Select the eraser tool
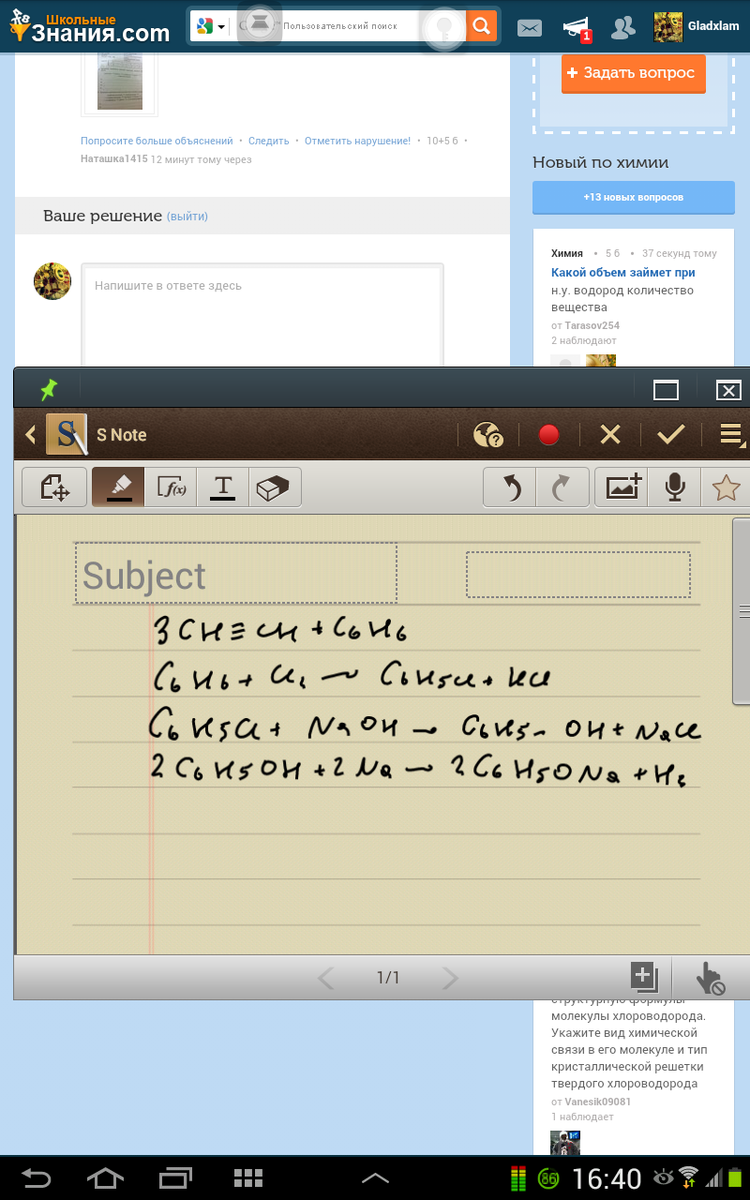This screenshot has height=1200, width=750. click(x=274, y=487)
